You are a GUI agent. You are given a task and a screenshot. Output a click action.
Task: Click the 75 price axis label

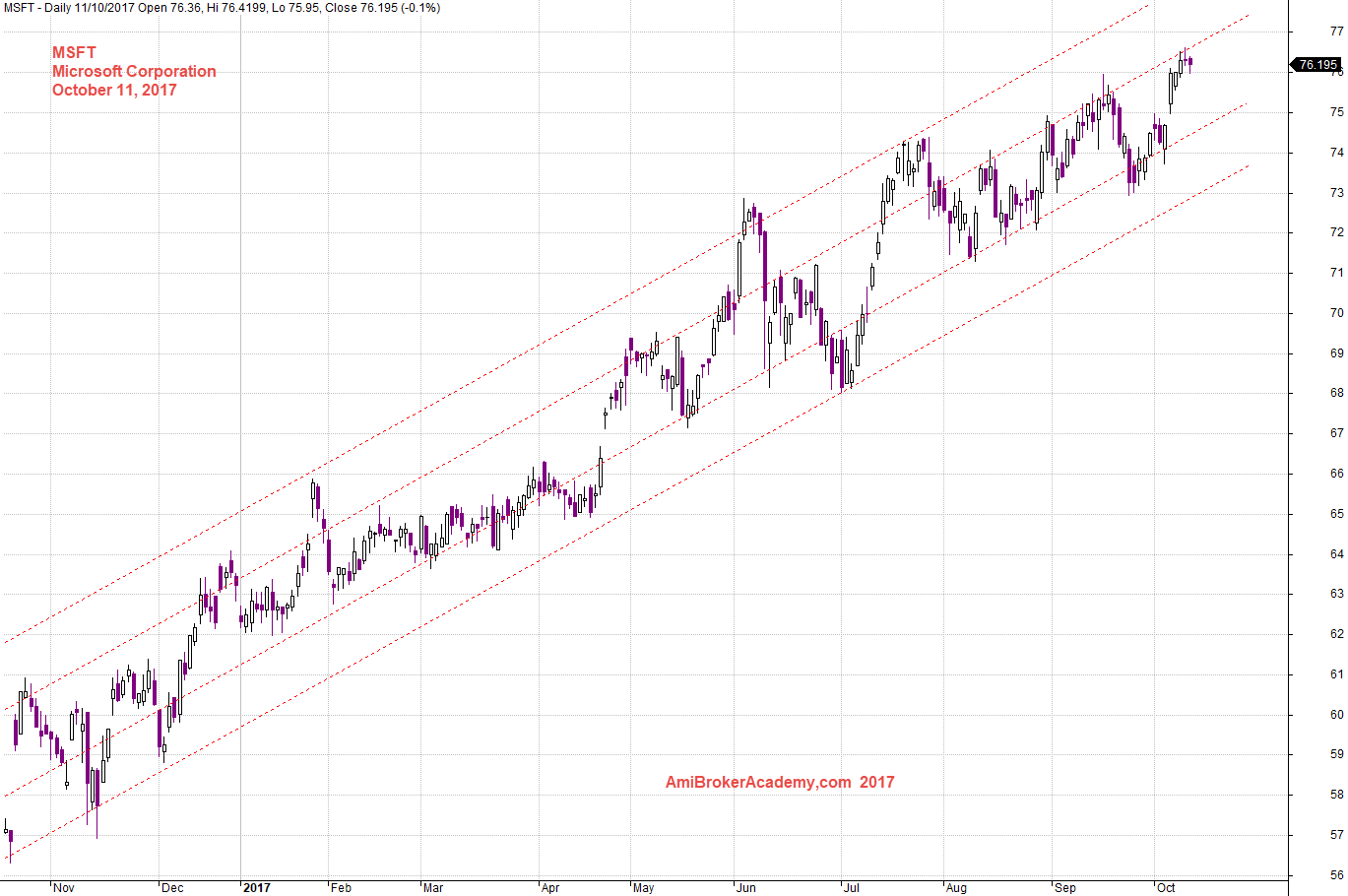tap(1336, 112)
